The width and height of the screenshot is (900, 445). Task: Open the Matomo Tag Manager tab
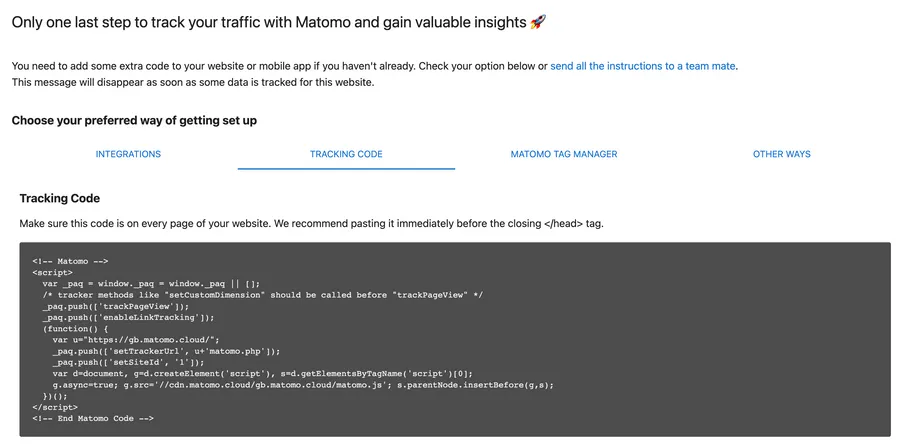point(563,154)
